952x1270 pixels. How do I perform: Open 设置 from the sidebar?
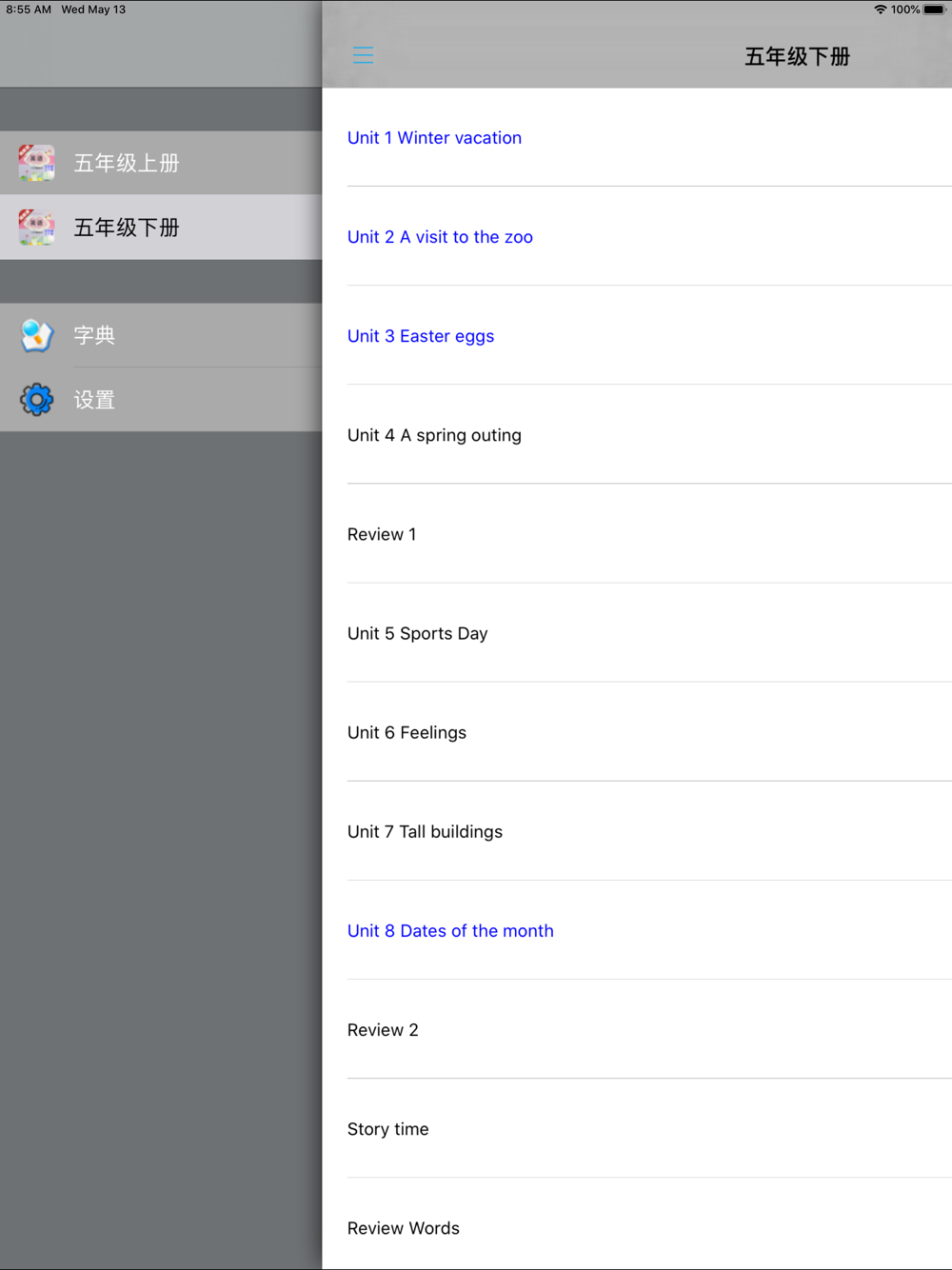tap(161, 400)
